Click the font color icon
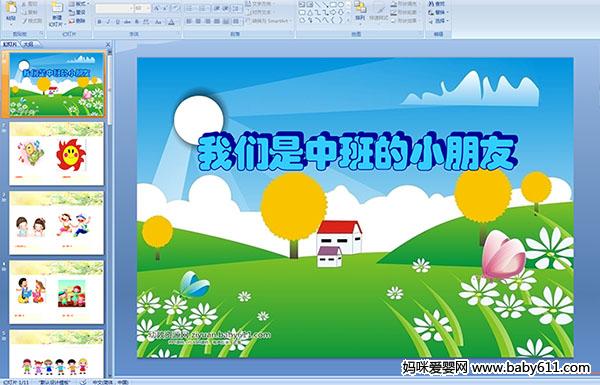The width and height of the screenshot is (600, 385). tap(171, 22)
